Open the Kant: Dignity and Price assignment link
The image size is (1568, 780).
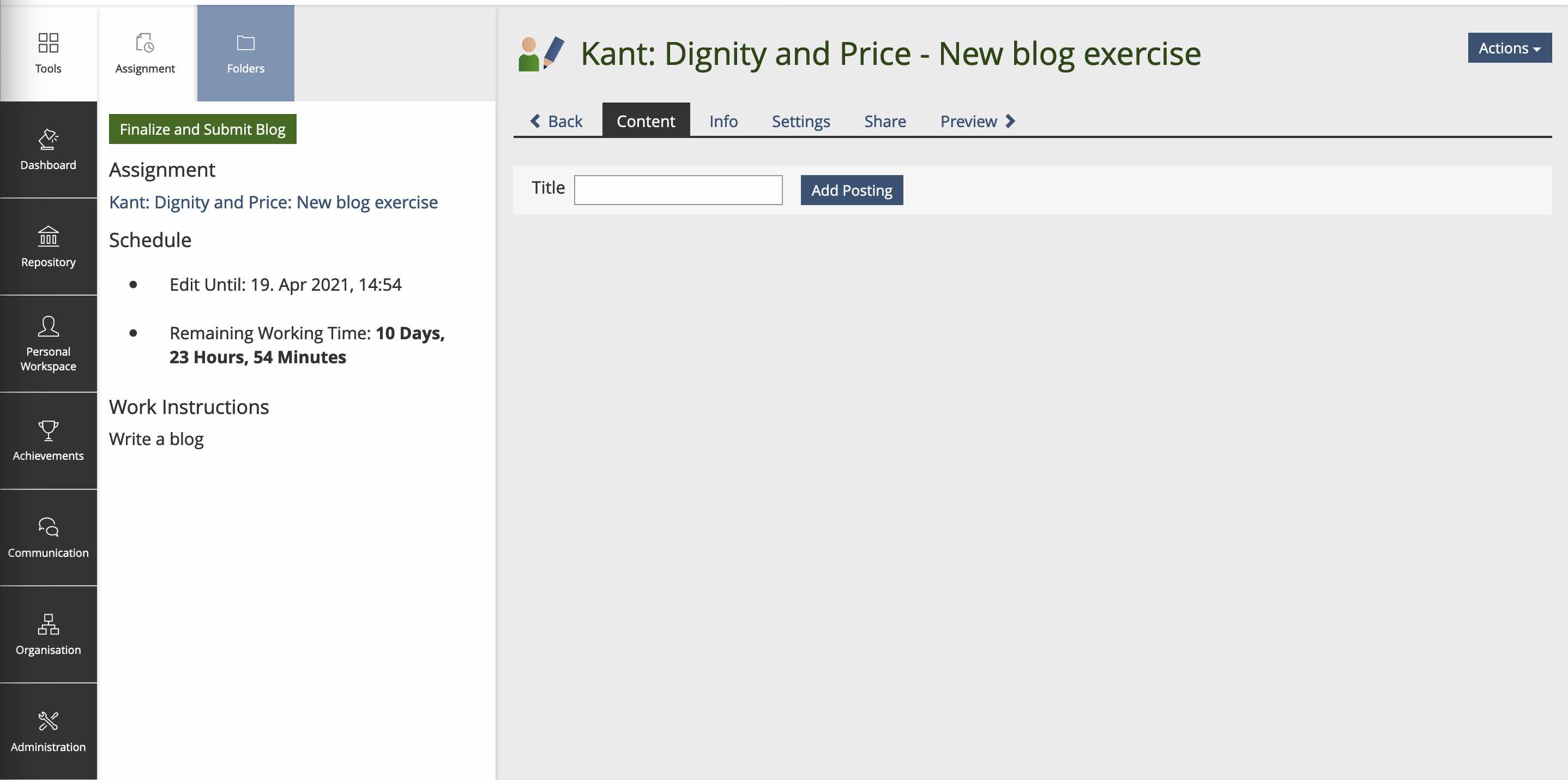coord(273,202)
